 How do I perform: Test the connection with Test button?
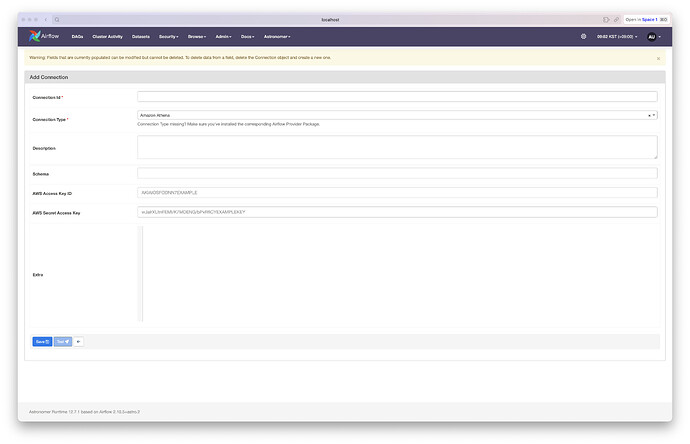point(63,341)
